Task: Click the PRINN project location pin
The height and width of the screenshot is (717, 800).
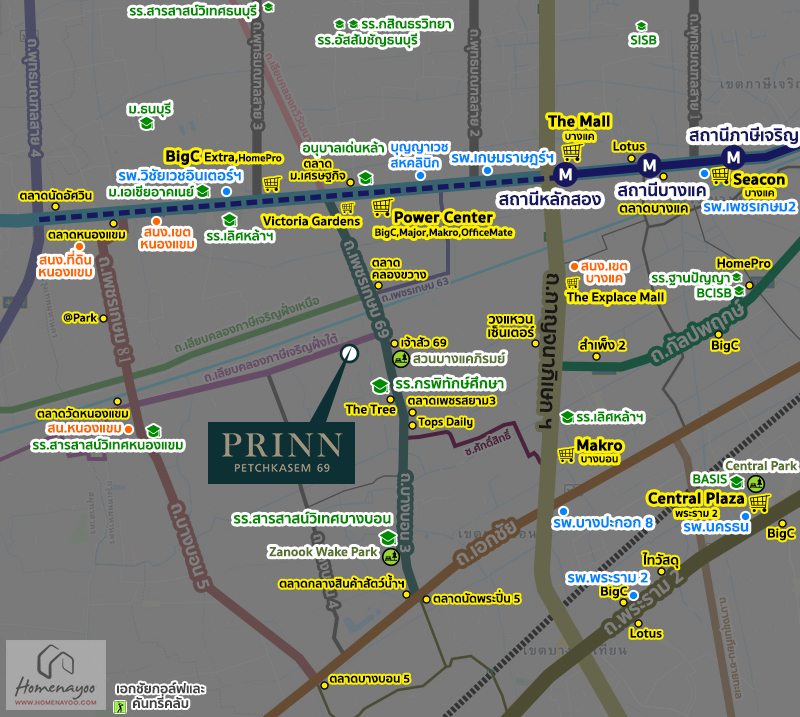Action: (349, 354)
